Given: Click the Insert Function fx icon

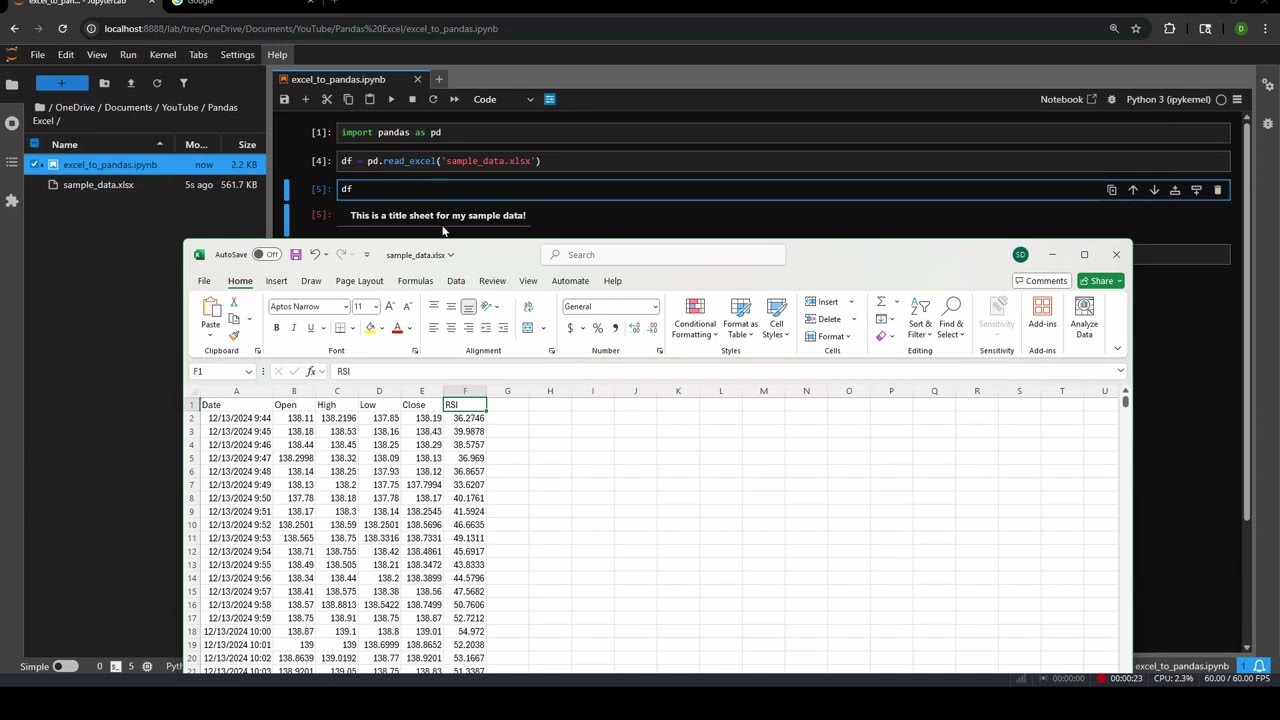Looking at the screenshot, I should tap(311, 371).
